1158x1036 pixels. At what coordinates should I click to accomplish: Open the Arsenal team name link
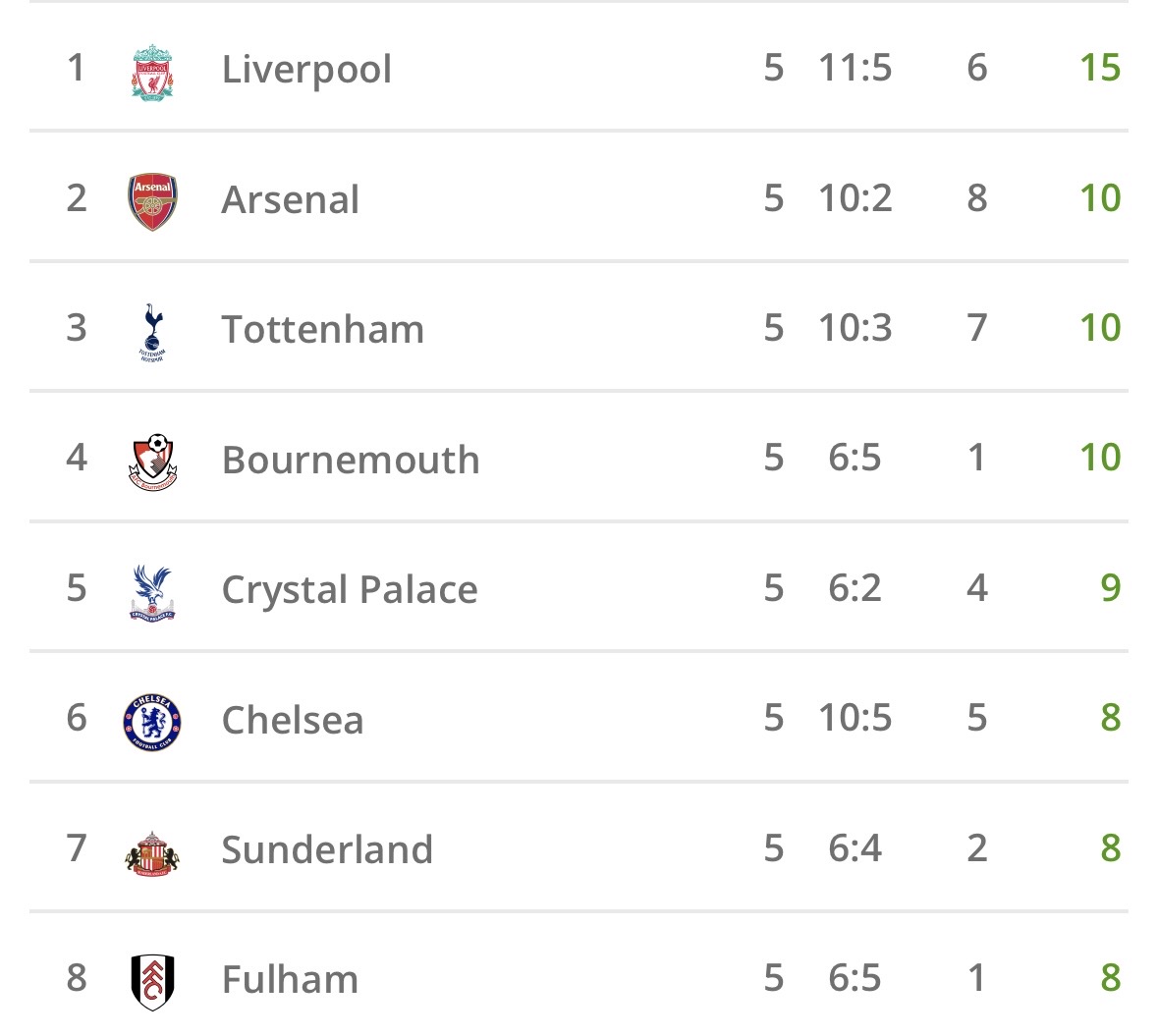click(291, 200)
